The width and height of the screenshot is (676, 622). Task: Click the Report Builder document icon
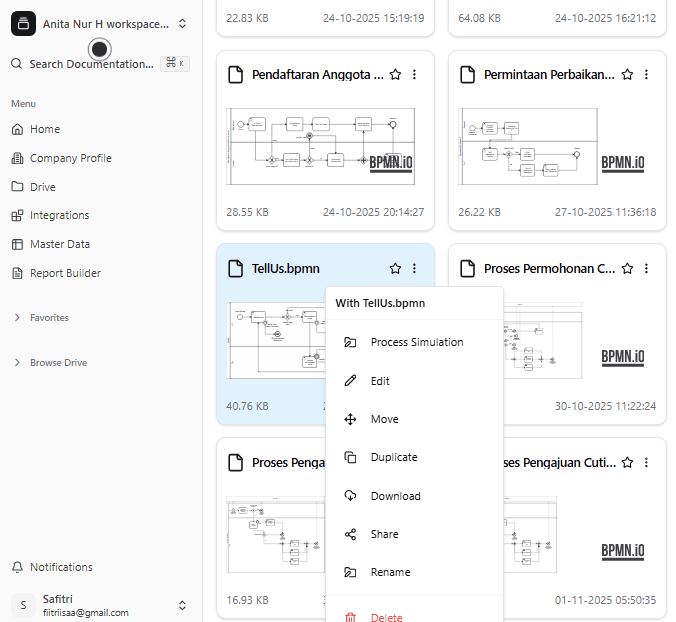coord(17,273)
